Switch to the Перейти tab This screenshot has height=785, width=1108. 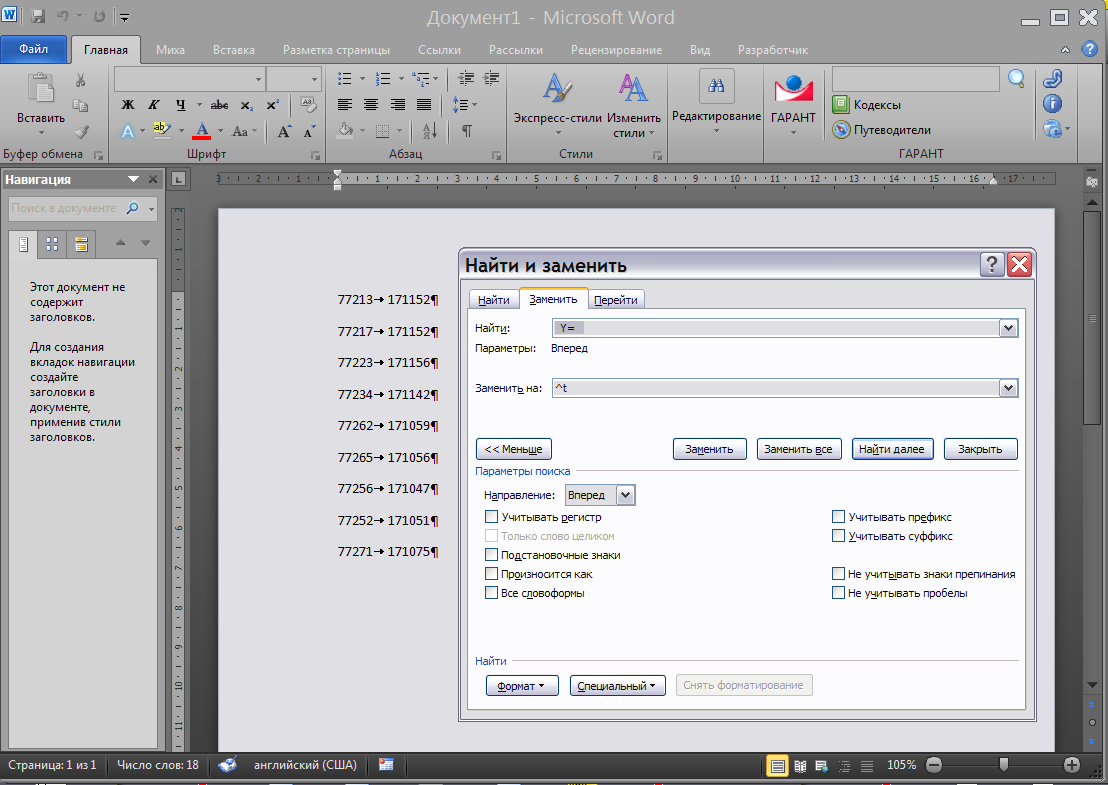click(x=616, y=300)
